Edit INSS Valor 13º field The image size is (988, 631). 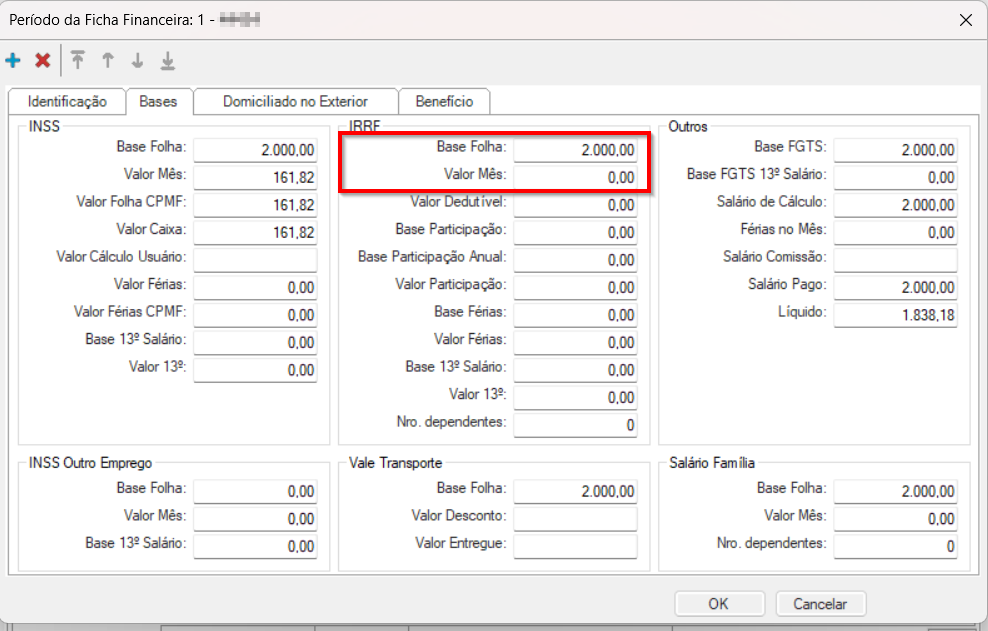coord(255,370)
